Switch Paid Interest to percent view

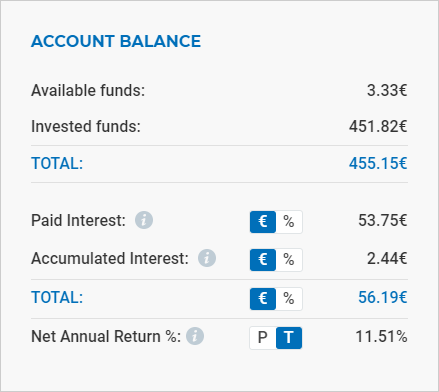coord(289,222)
